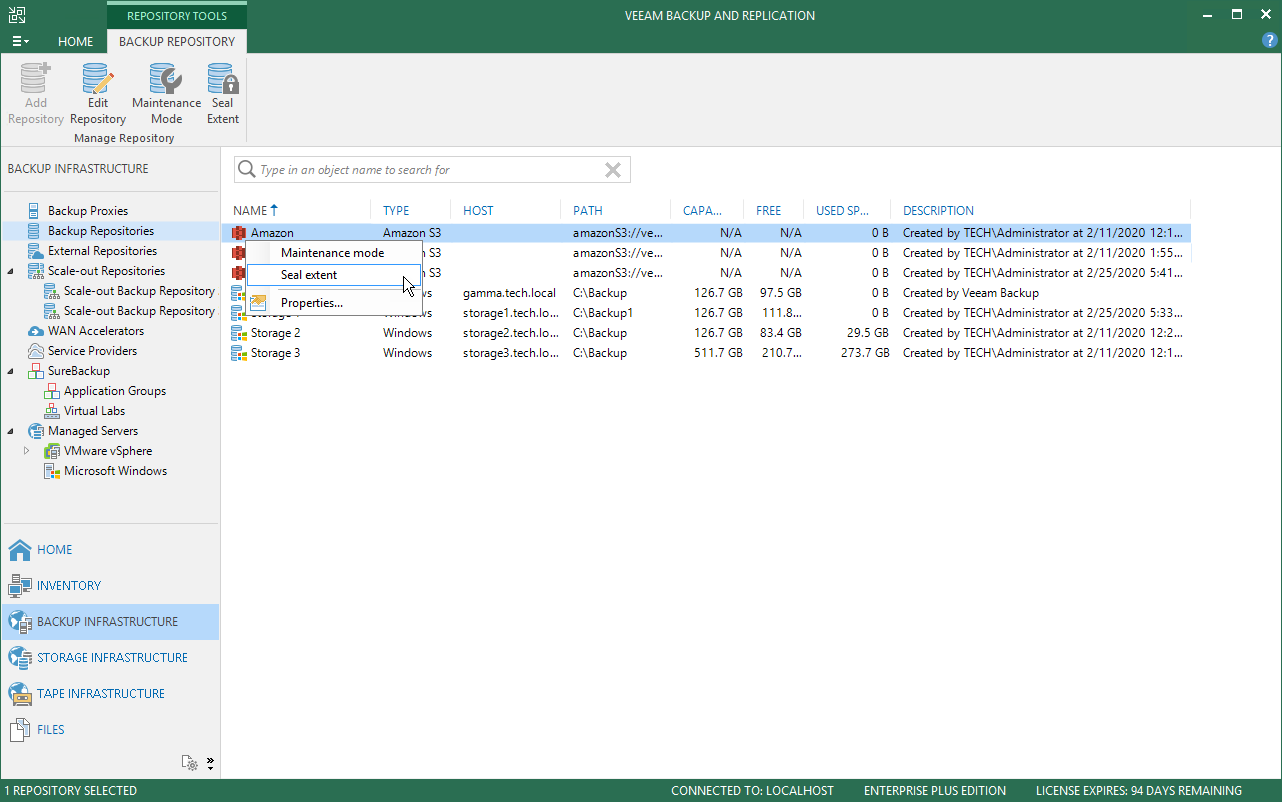Image resolution: width=1282 pixels, height=802 pixels.
Task: Select the Managed Servers tree item
Action: [x=93, y=431]
